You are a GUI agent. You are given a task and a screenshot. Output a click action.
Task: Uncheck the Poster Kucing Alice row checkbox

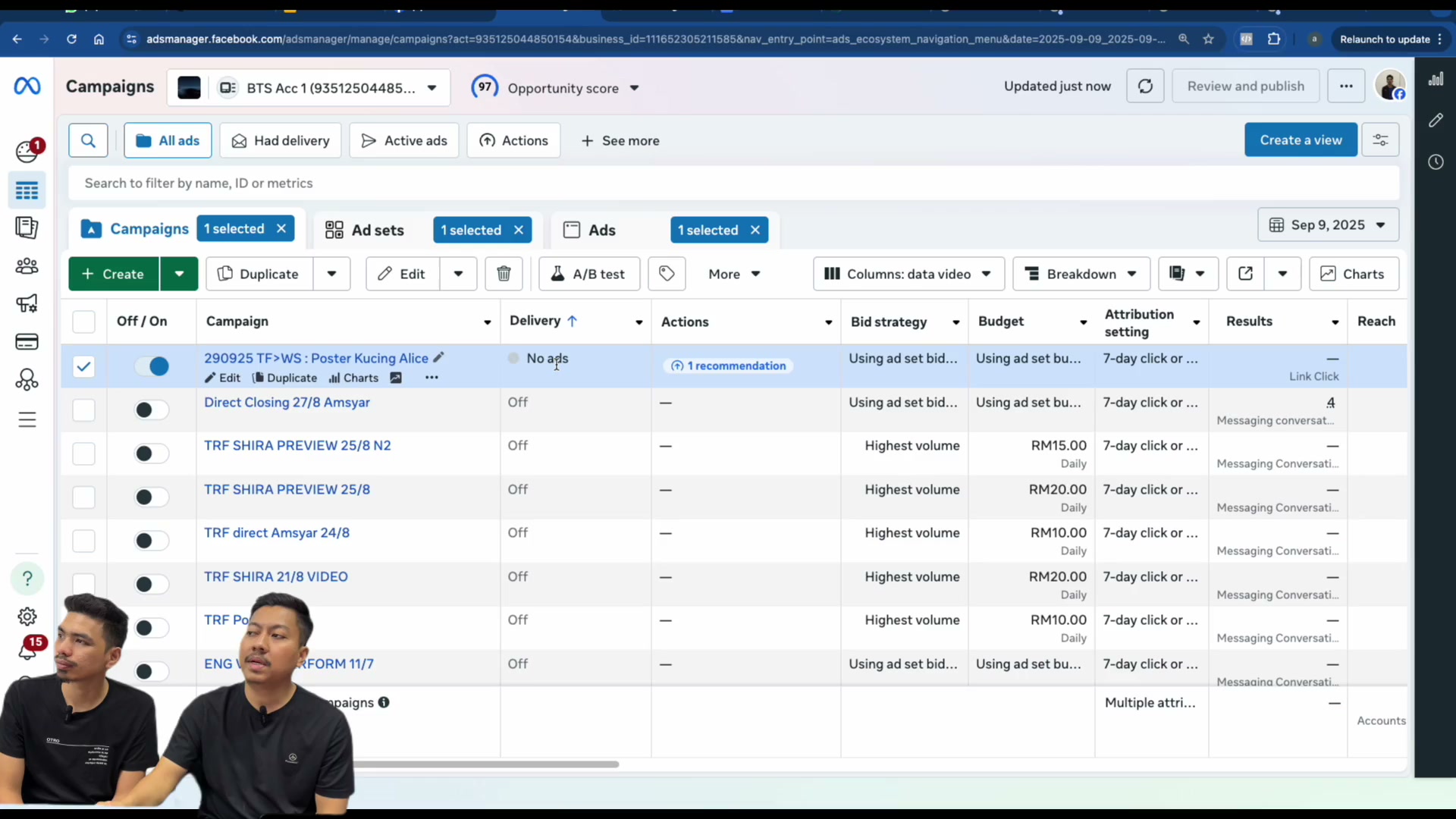pos(83,366)
